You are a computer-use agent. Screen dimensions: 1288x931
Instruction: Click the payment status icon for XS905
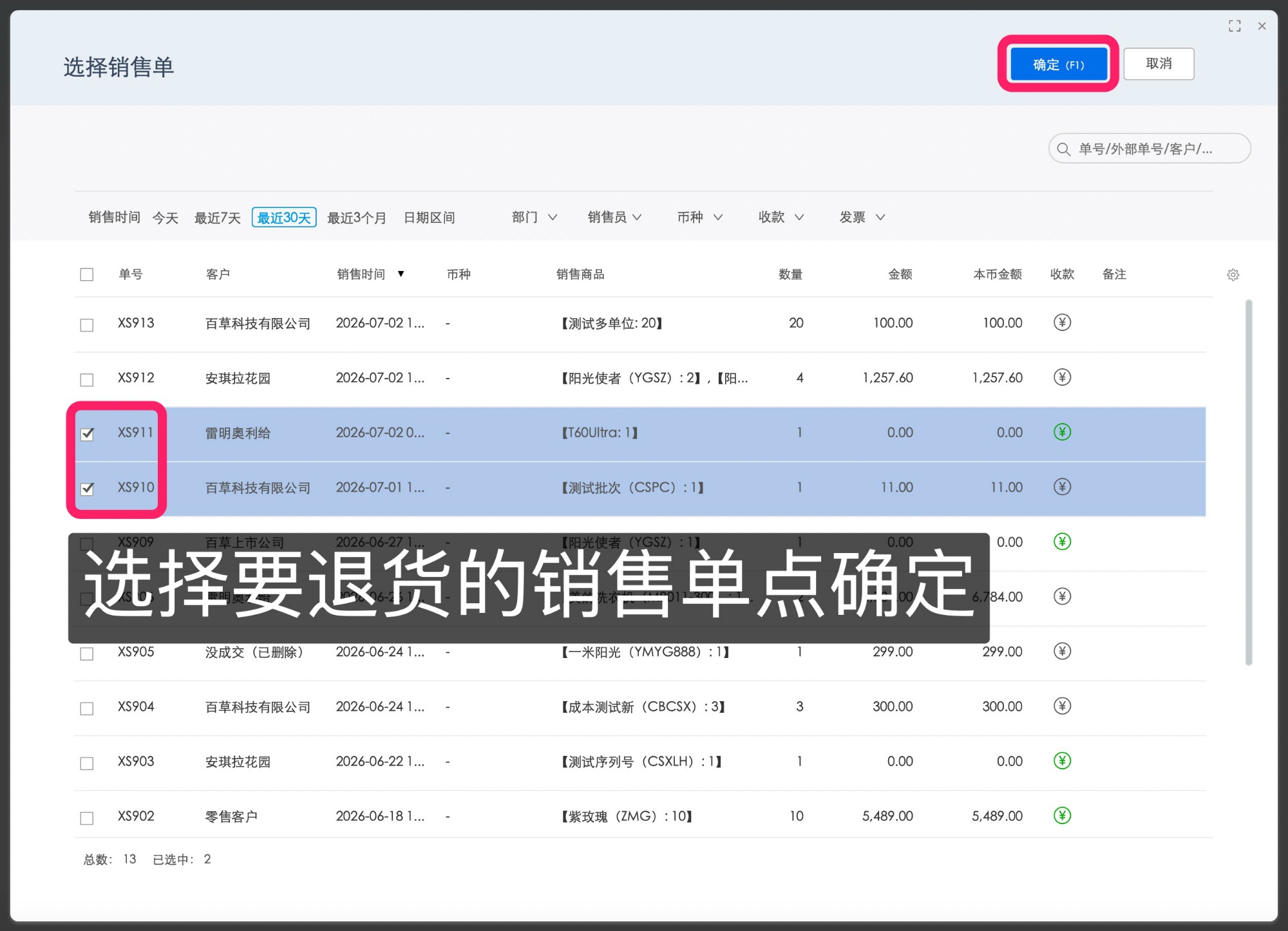1062,651
